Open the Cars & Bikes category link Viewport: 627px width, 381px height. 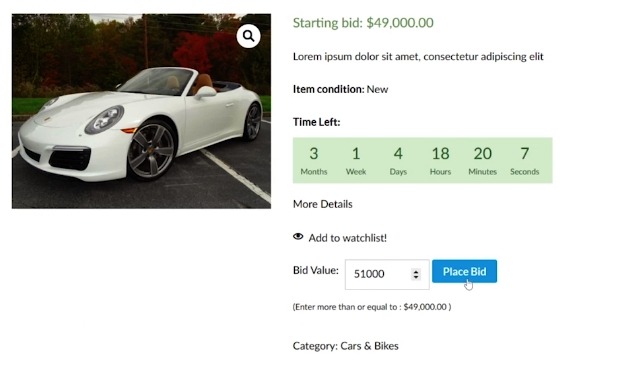click(369, 346)
